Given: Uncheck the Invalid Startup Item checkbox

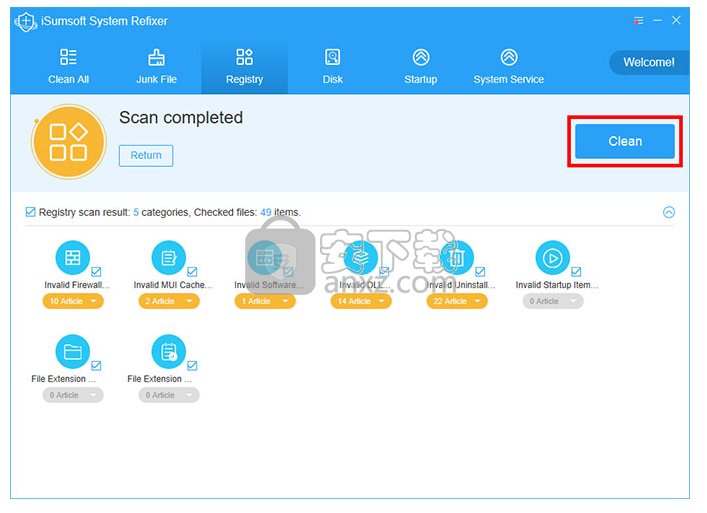Looking at the screenshot, I should coord(576,271).
